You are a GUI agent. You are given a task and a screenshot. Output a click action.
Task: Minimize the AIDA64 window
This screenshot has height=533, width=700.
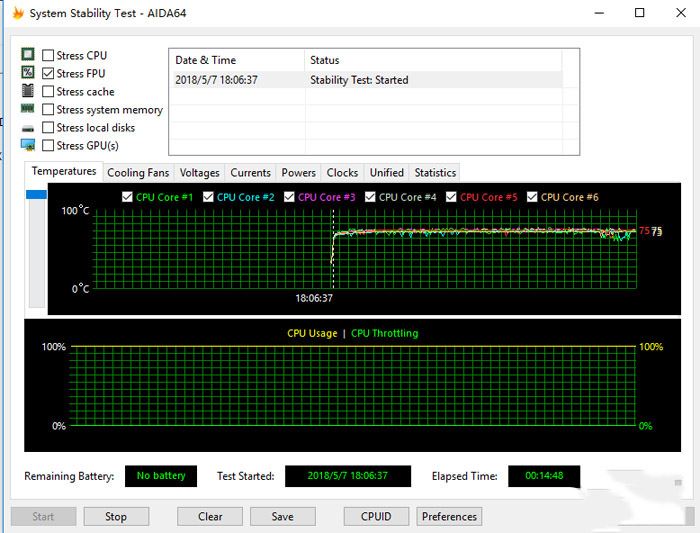pos(600,13)
